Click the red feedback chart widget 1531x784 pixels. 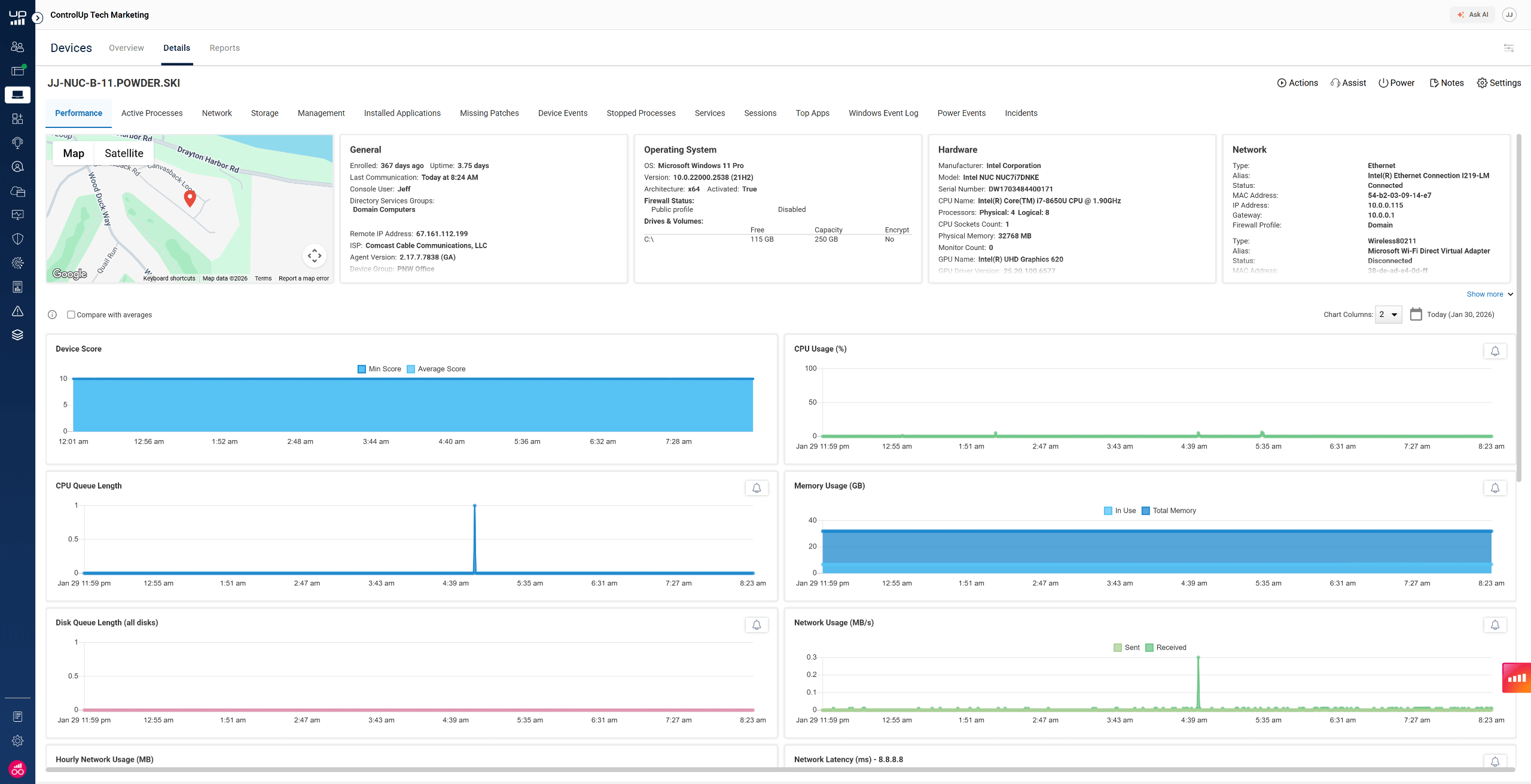(1517, 678)
